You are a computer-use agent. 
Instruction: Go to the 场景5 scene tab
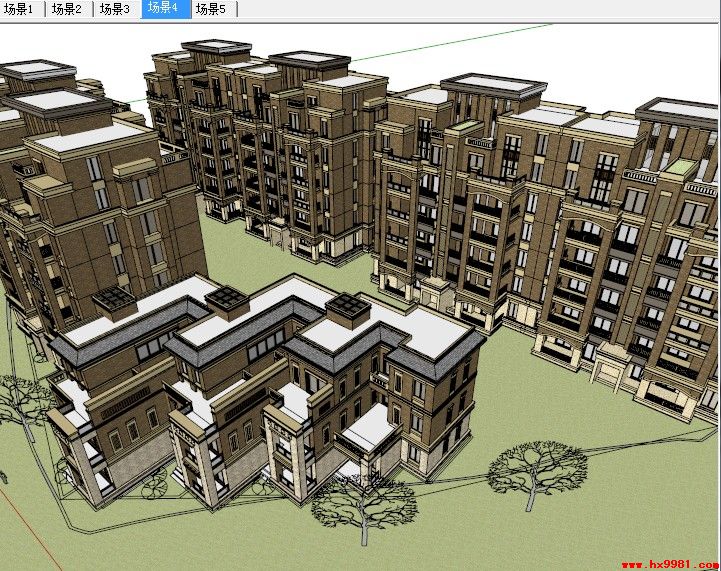tap(213, 9)
